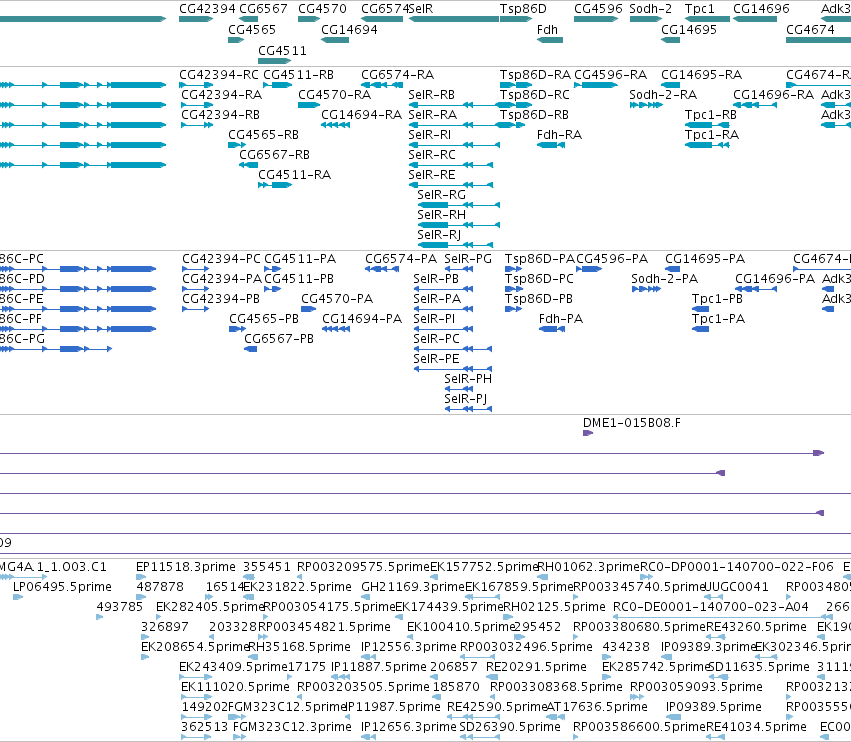
Task: Click the SelR-PH protein label
Action: (468, 378)
